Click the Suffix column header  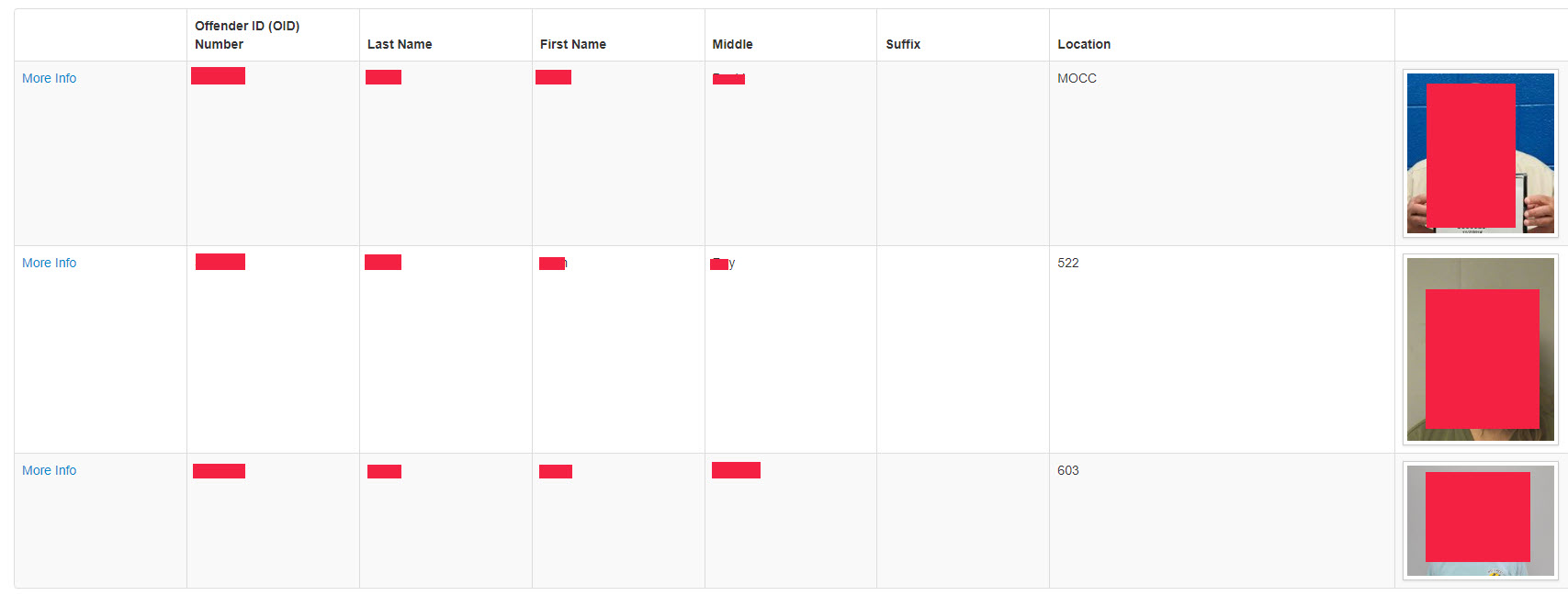(x=903, y=44)
